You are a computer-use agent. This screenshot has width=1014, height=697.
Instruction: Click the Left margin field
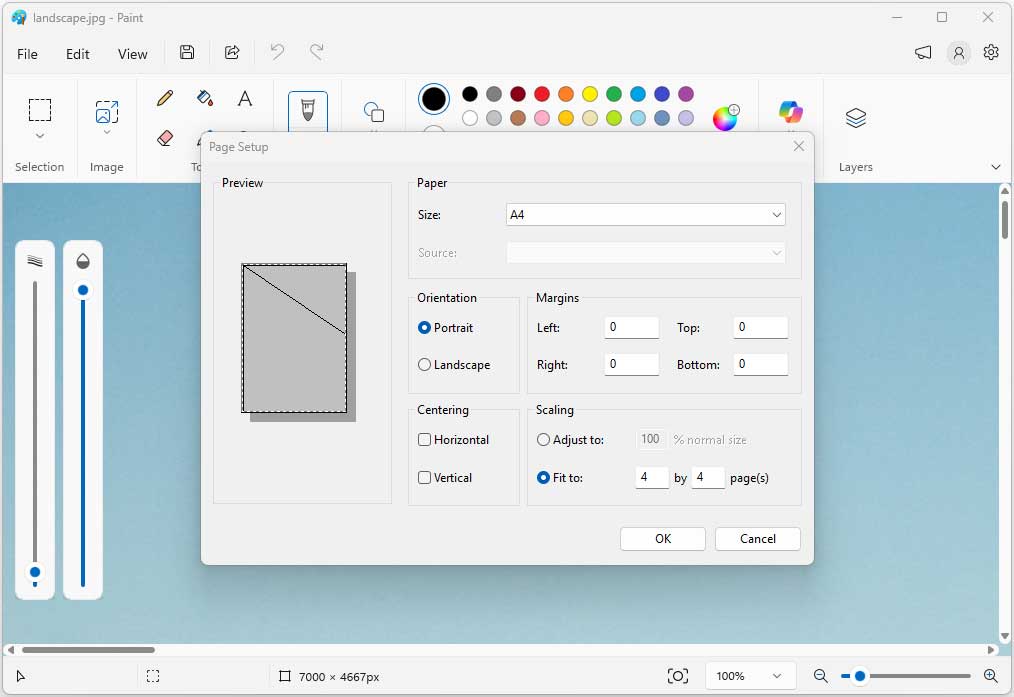[631, 327]
